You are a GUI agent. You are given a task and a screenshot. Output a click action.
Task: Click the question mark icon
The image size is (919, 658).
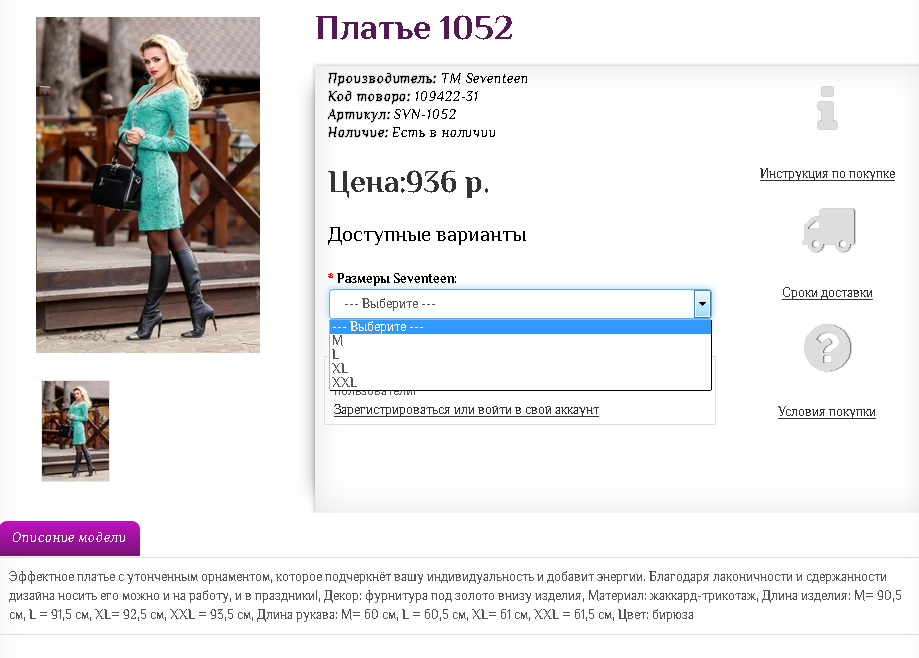(827, 349)
